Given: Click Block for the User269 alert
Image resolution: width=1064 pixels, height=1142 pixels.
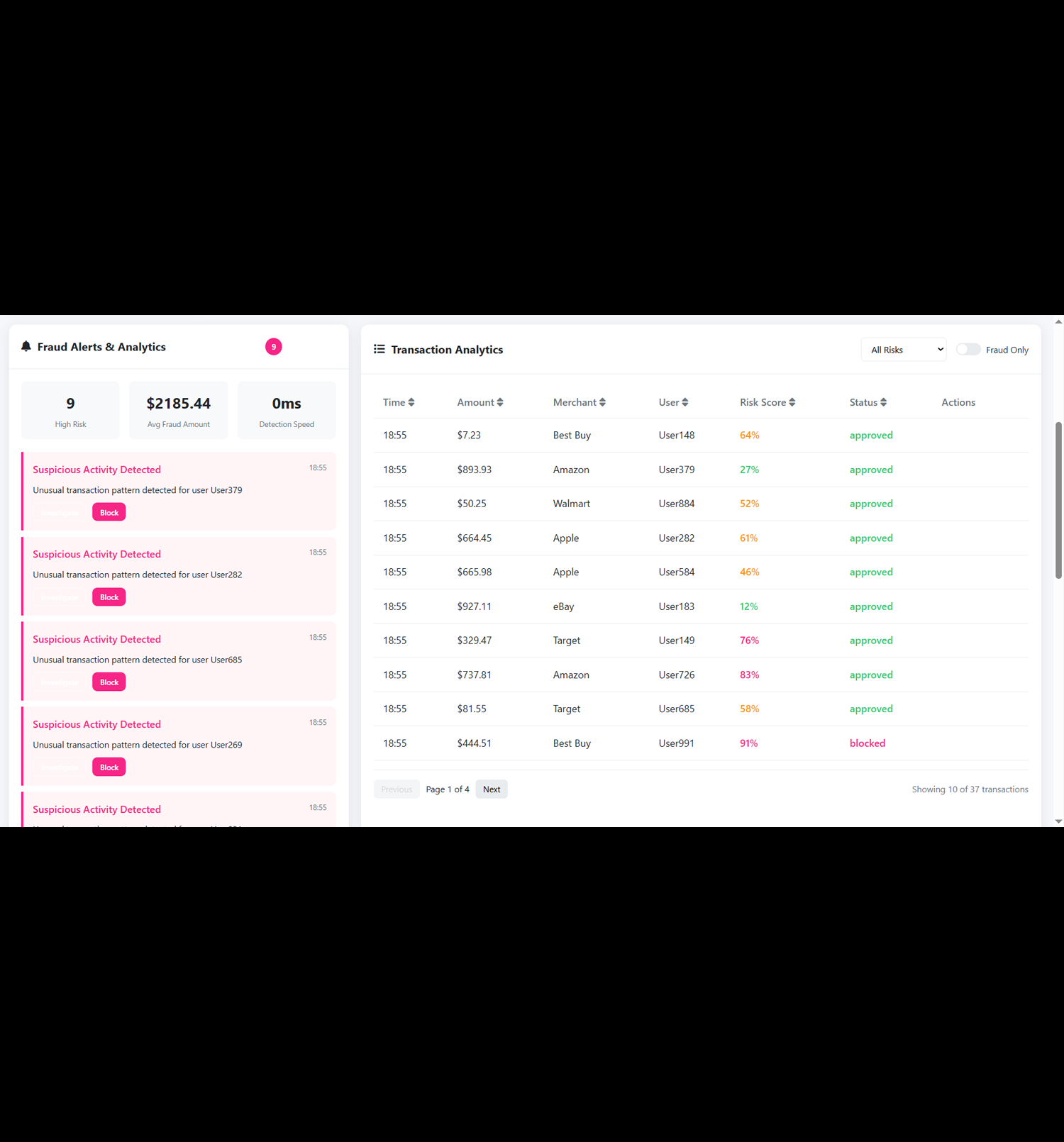Looking at the screenshot, I should click(109, 767).
